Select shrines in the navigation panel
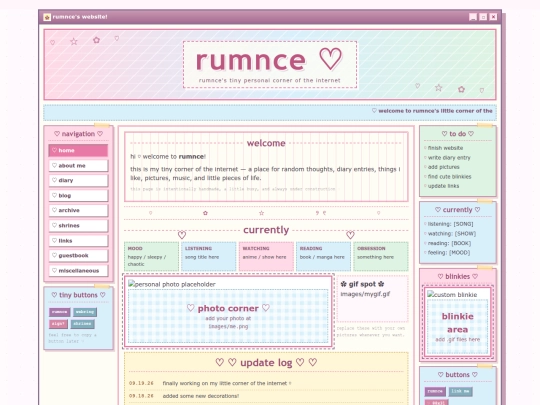The image size is (540, 405). pyautogui.click(x=78, y=226)
